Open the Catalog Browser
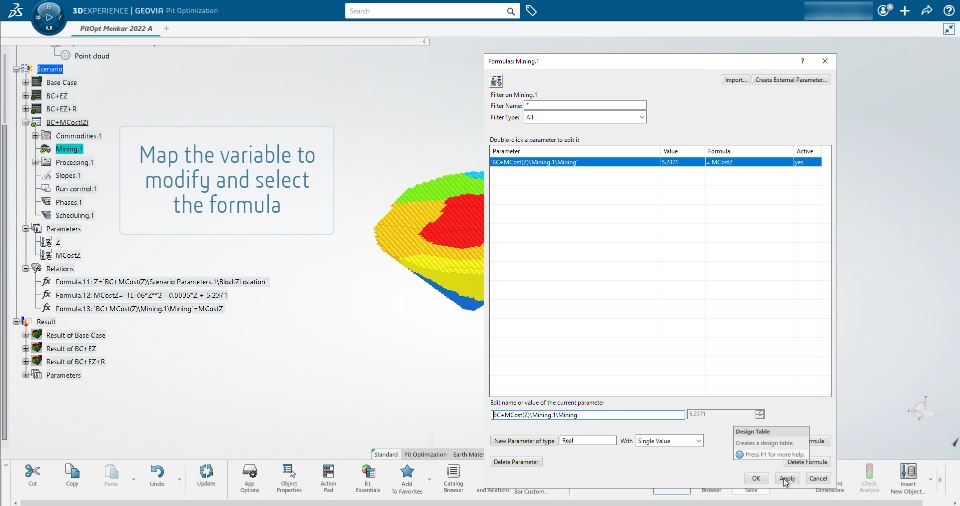Viewport: 960px width, 506px height. point(453,478)
